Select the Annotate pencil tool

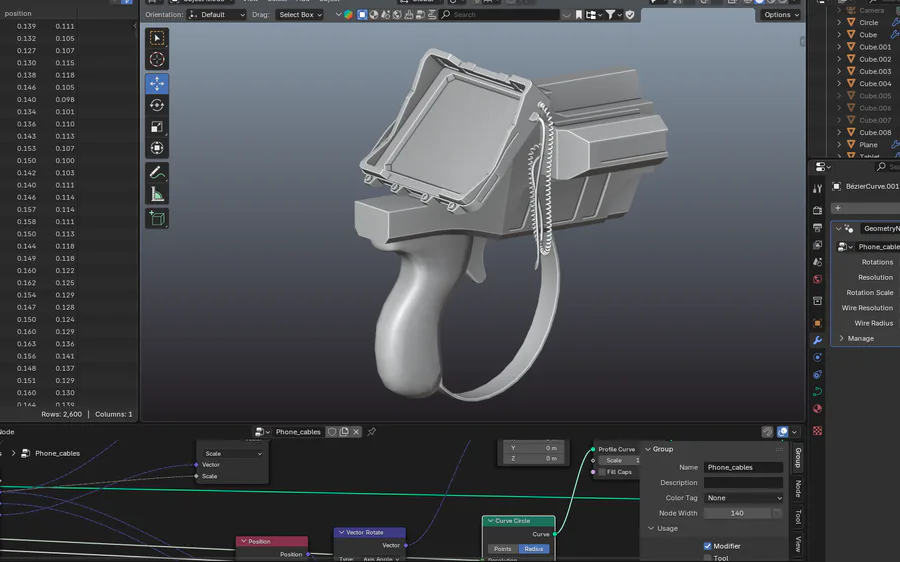click(157, 172)
